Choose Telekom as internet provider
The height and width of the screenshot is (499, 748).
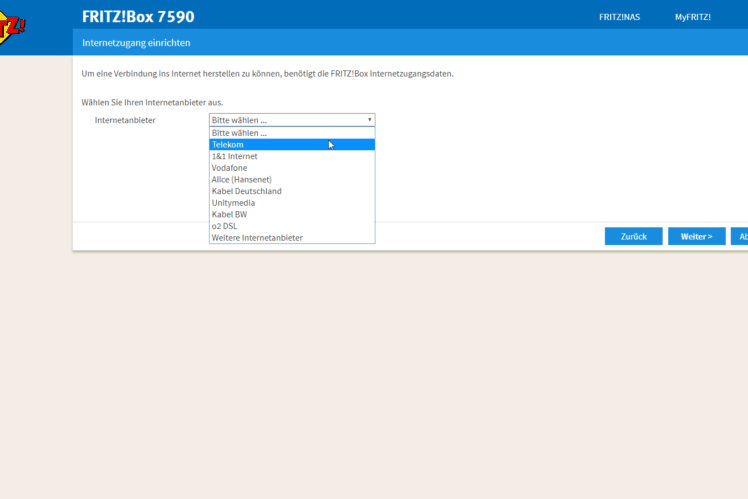point(292,145)
